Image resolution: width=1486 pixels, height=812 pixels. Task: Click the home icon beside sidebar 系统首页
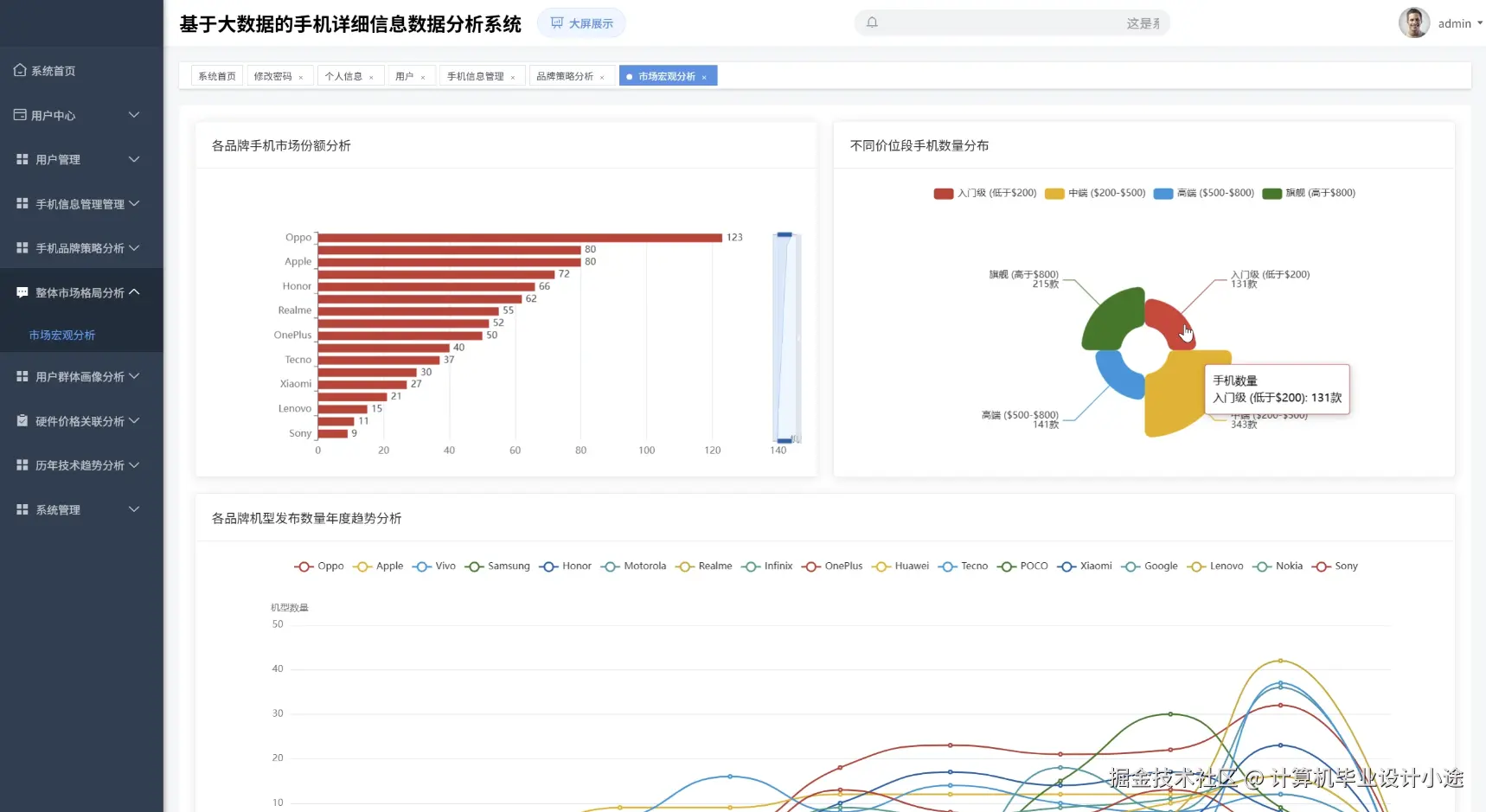pyautogui.click(x=20, y=70)
